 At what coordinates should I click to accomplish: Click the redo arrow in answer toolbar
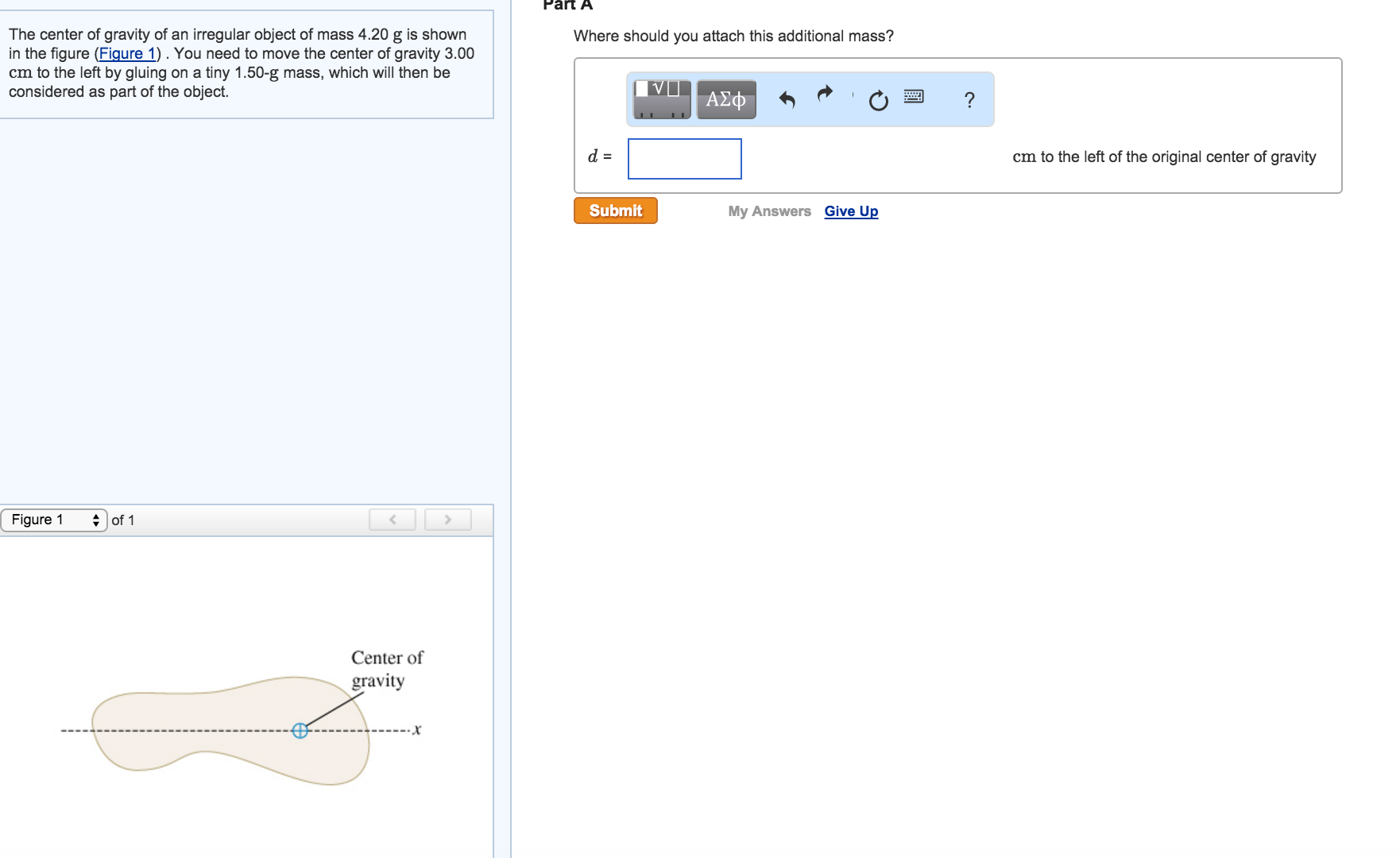[824, 96]
